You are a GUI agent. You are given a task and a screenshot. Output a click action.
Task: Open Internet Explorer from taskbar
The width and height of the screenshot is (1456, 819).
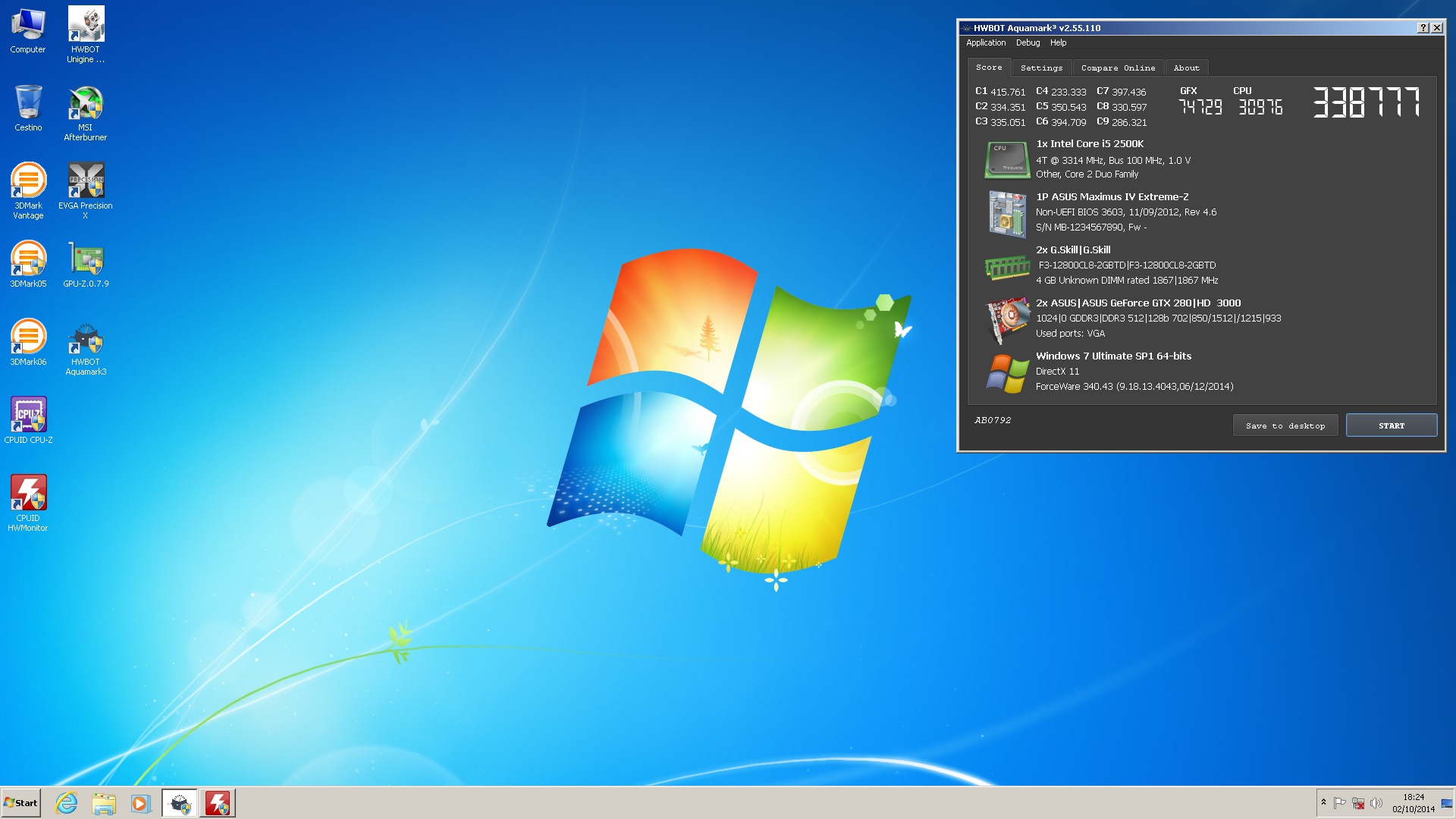(x=67, y=803)
